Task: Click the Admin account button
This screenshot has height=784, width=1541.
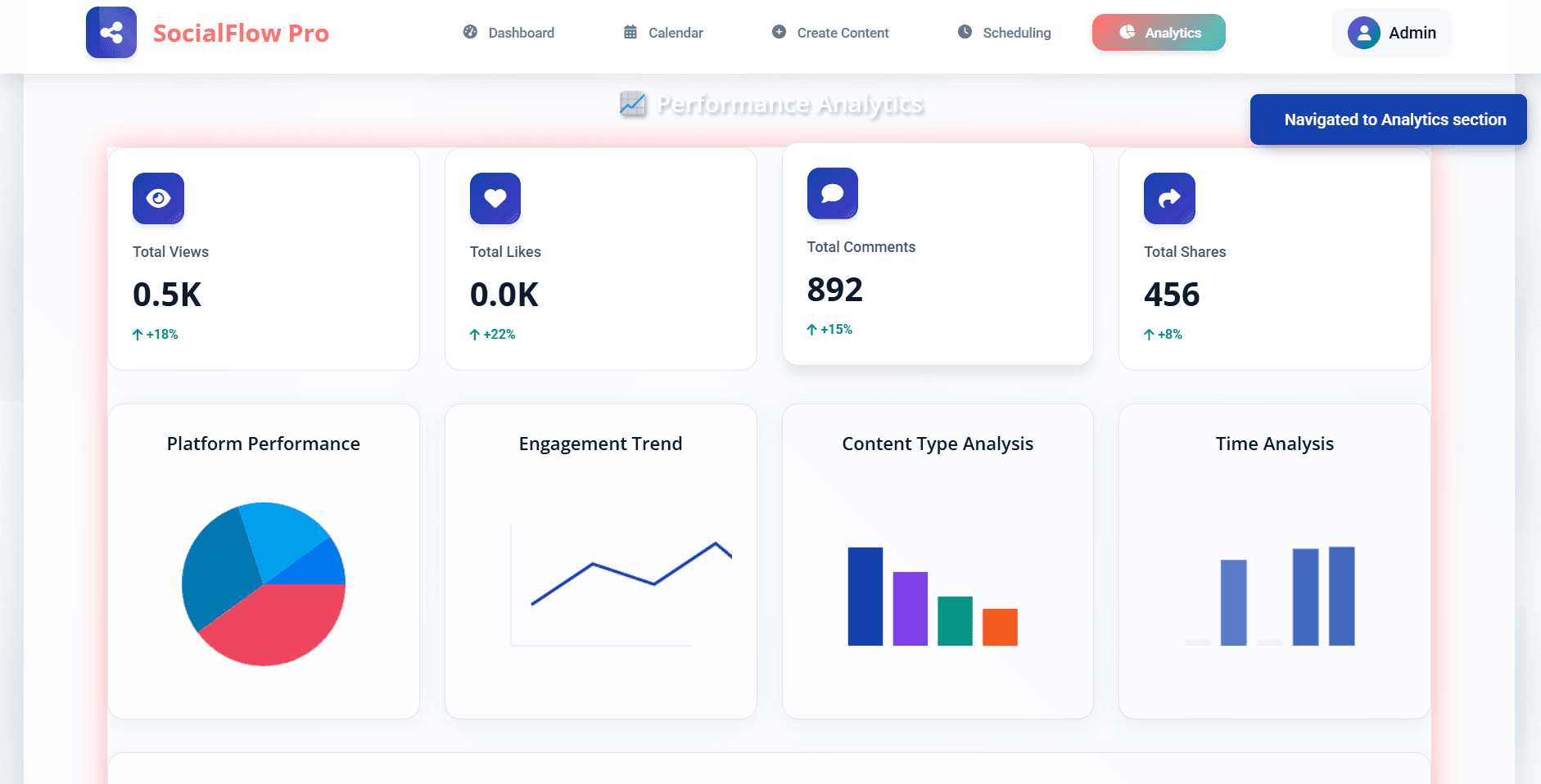Action: point(1391,33)
